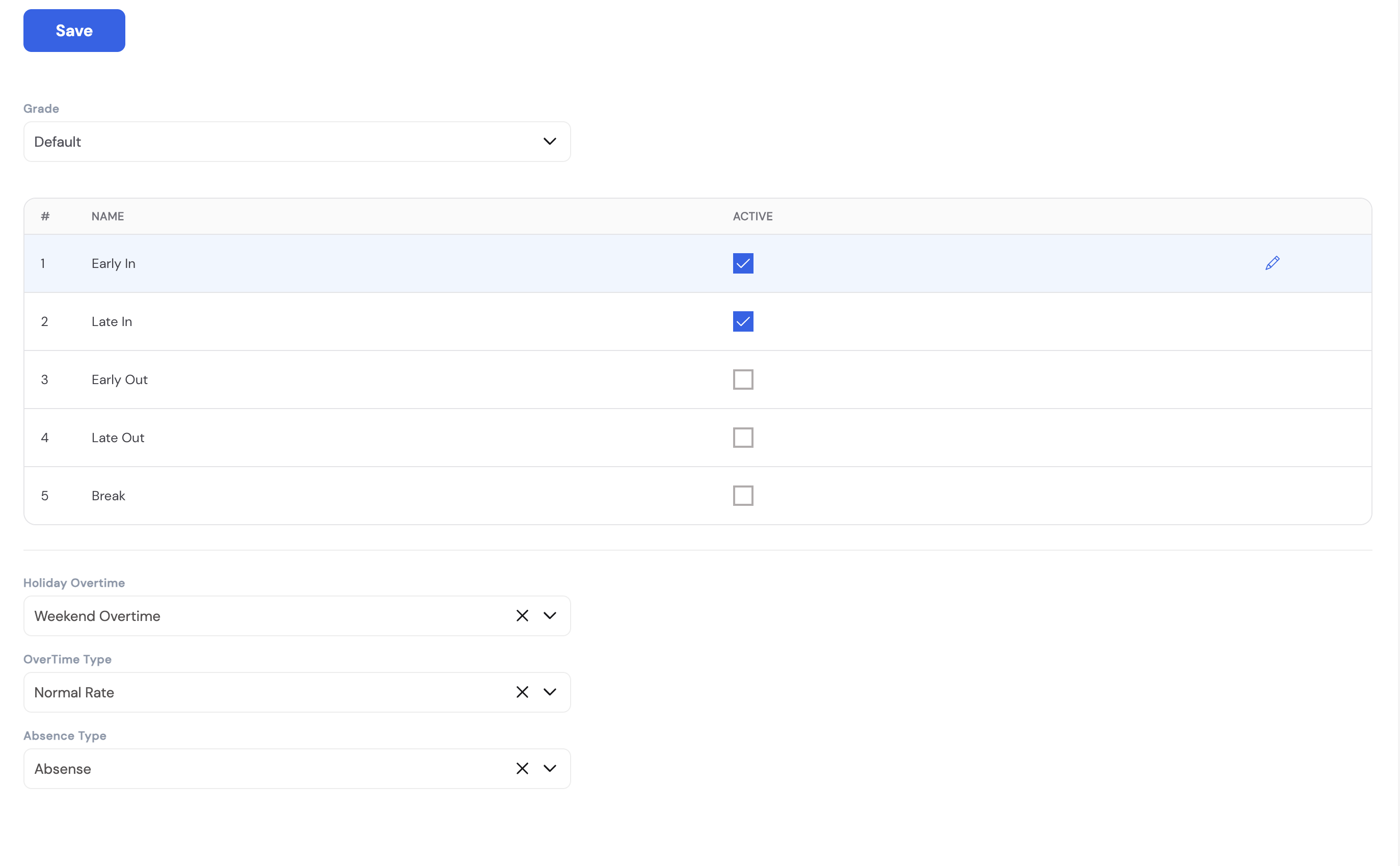
Task: Uncheck the Active checkbox for Late In
Action: pyautogui.click(x=743, y=321)
